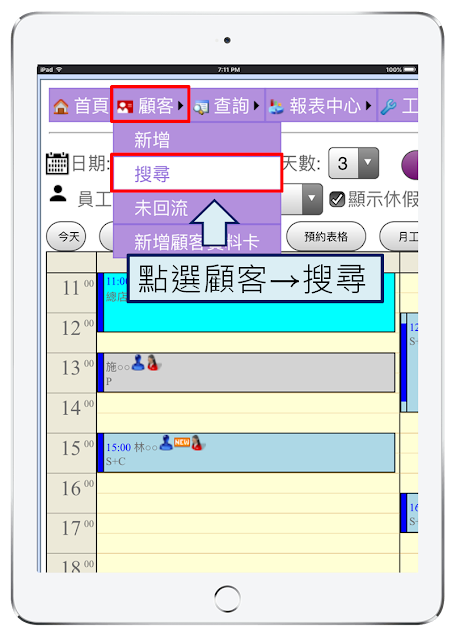Open the cyan 11:00 appointment block

pyautogui.click(x=246, y=302)
